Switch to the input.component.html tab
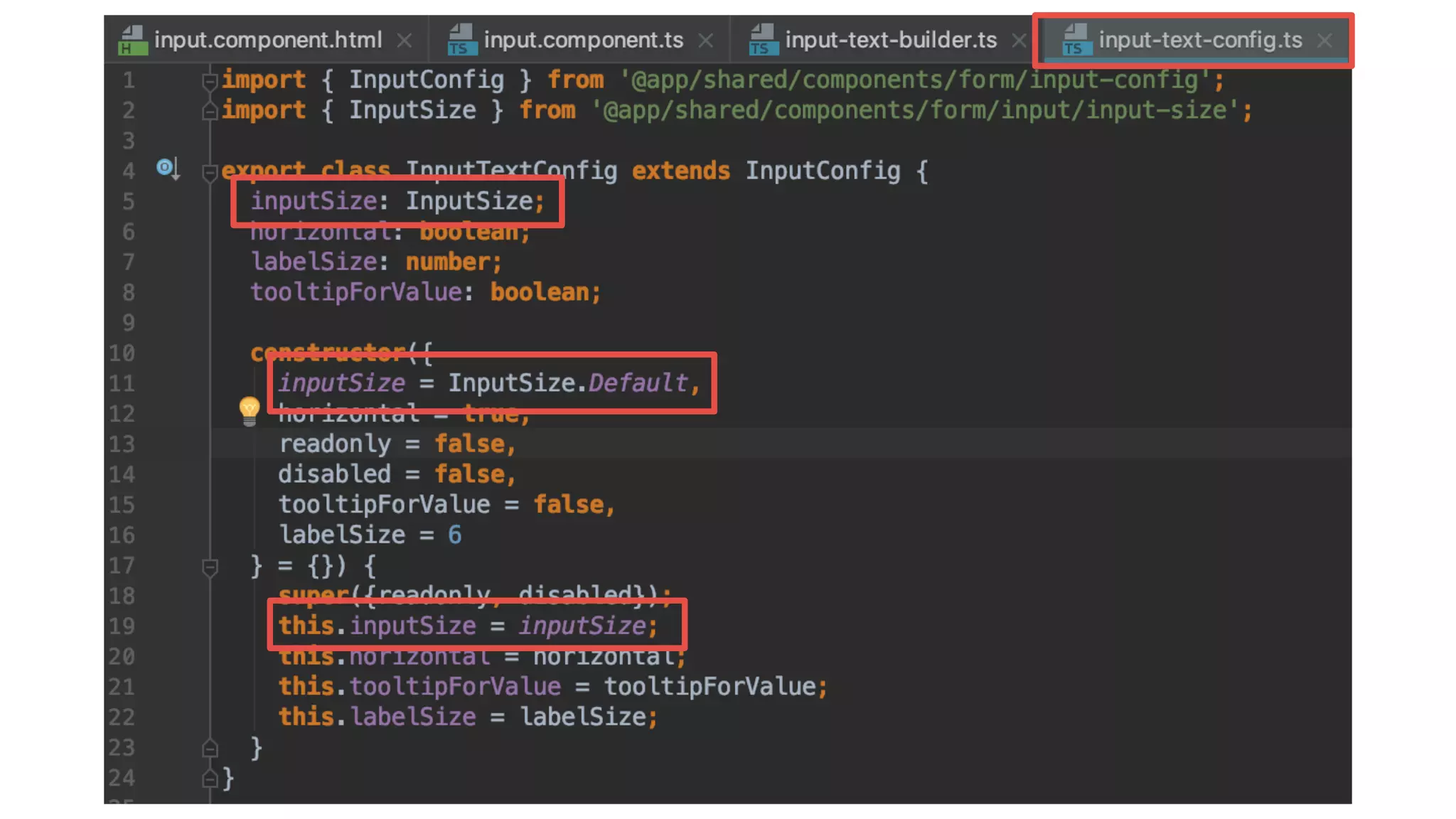Viewport: 1456px width, 819px height. pos(268,40)
